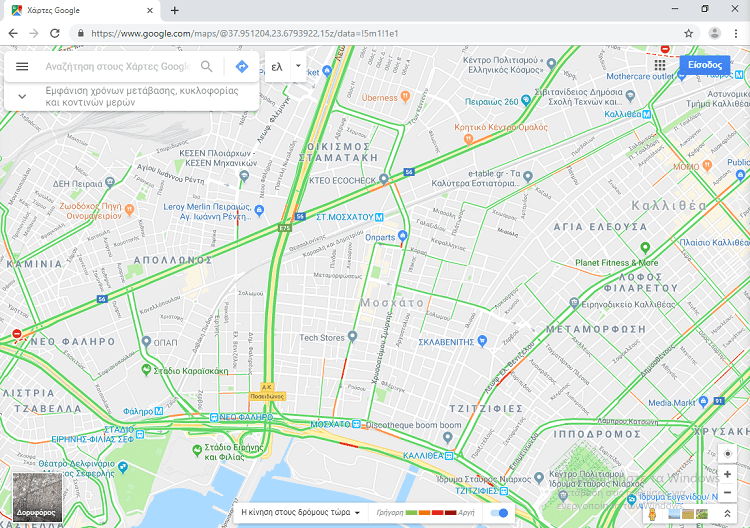Focus the 'Αναζήτηση στους Χάρτες Google' search field
Image resolution: width=750 pixels, height=528 pixels.
pyautogui.click(x=118, y=66)
